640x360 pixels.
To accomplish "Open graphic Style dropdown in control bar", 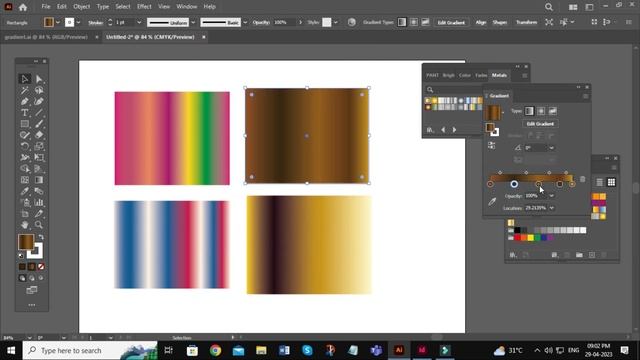I will pyautogui.click(x=336, y=22).
